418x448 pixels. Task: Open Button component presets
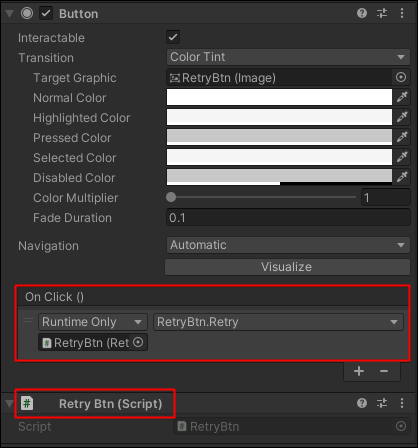click(382, 13)
